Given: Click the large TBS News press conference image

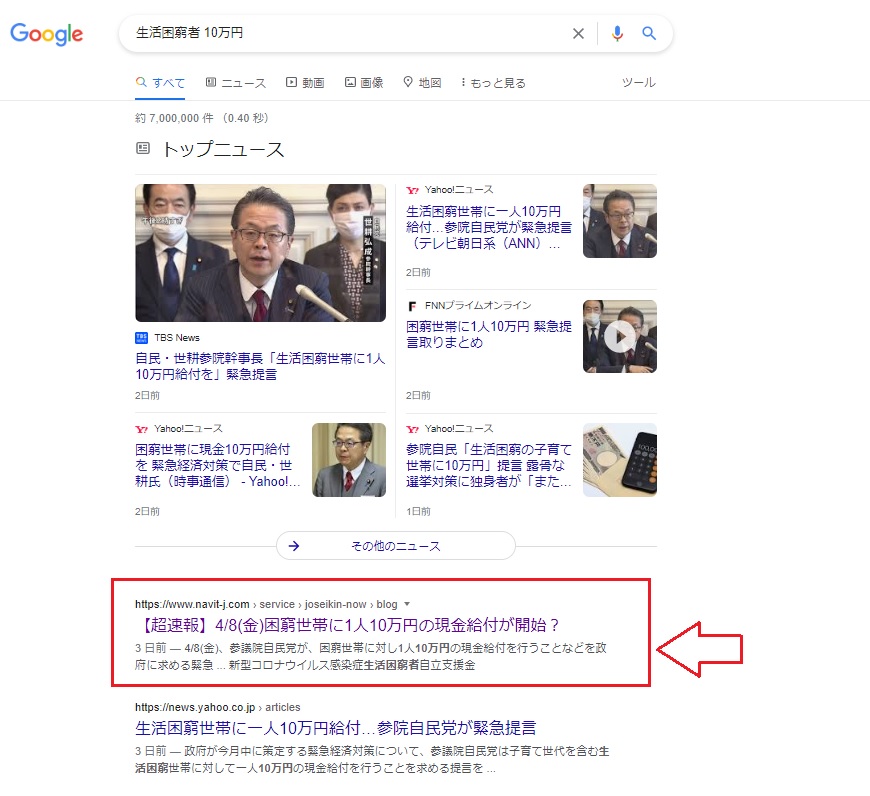Looking at the screenshot, I should [260, 253].
